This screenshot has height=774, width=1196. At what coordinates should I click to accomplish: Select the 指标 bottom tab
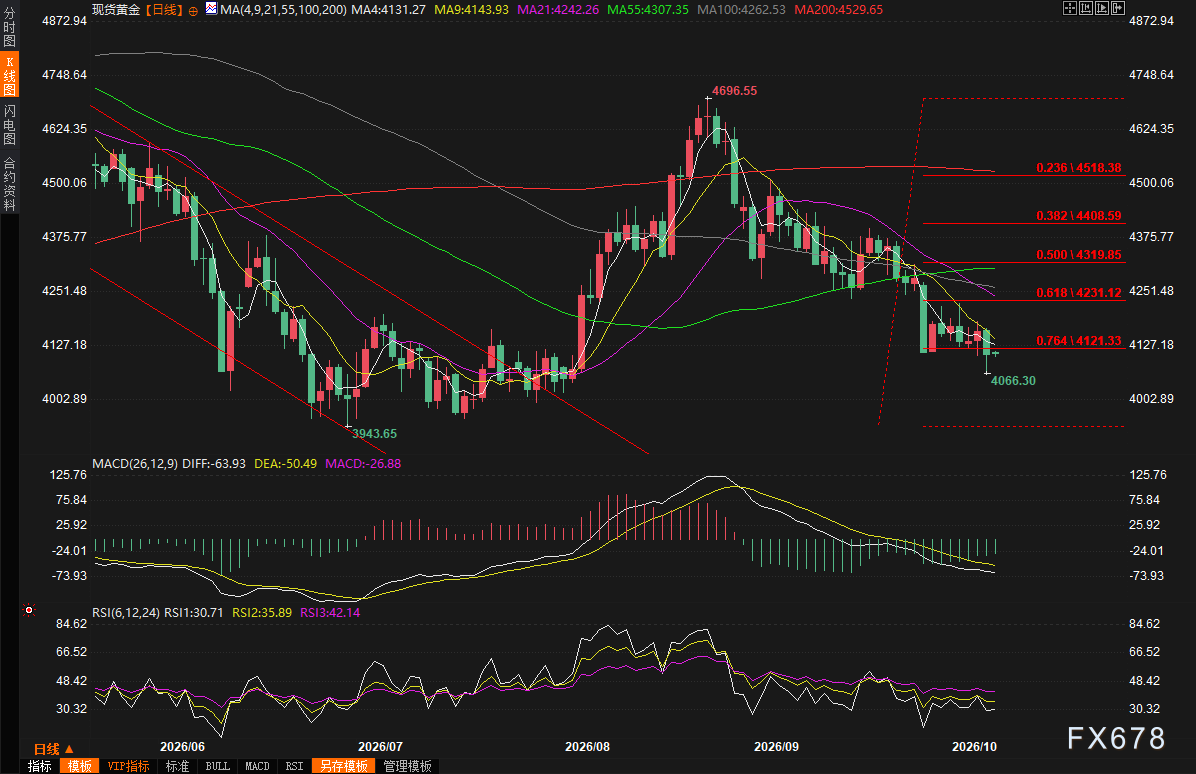pyautogui.click(x=40, y=766)
